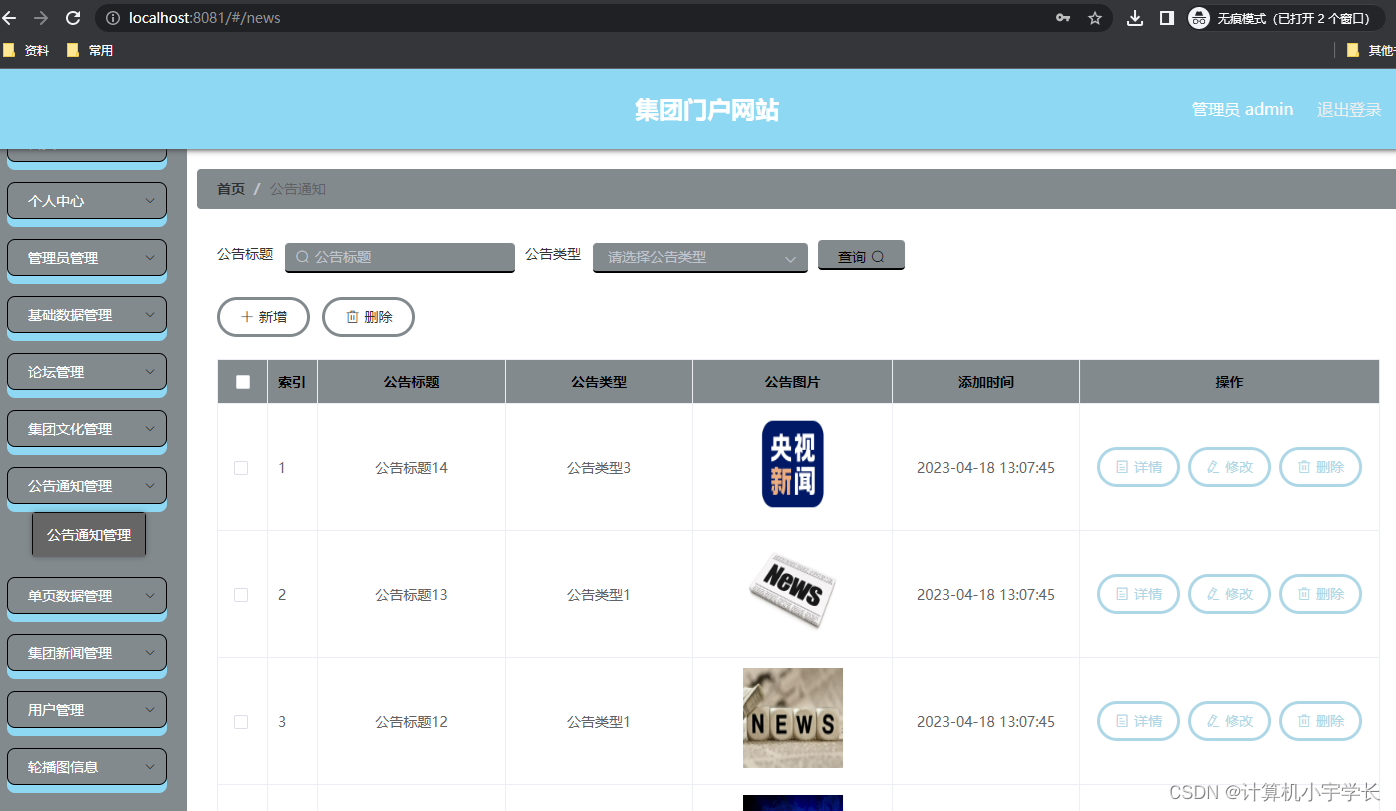Open the 请选择公告类型 dropdown
This screenshot has width=1396, height=811.
click(700, 257)
